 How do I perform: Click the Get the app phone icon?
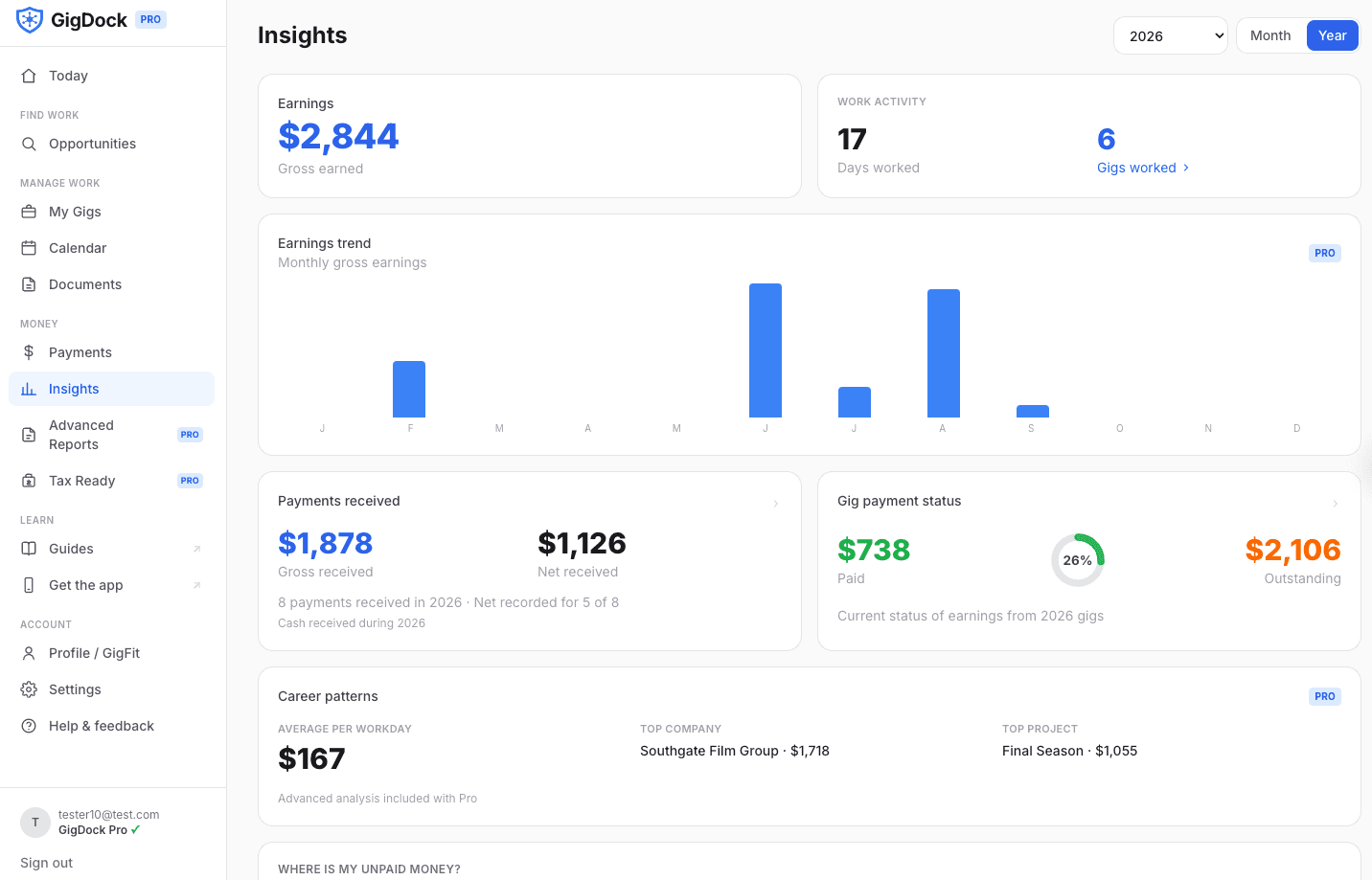(x=29, y=585)
